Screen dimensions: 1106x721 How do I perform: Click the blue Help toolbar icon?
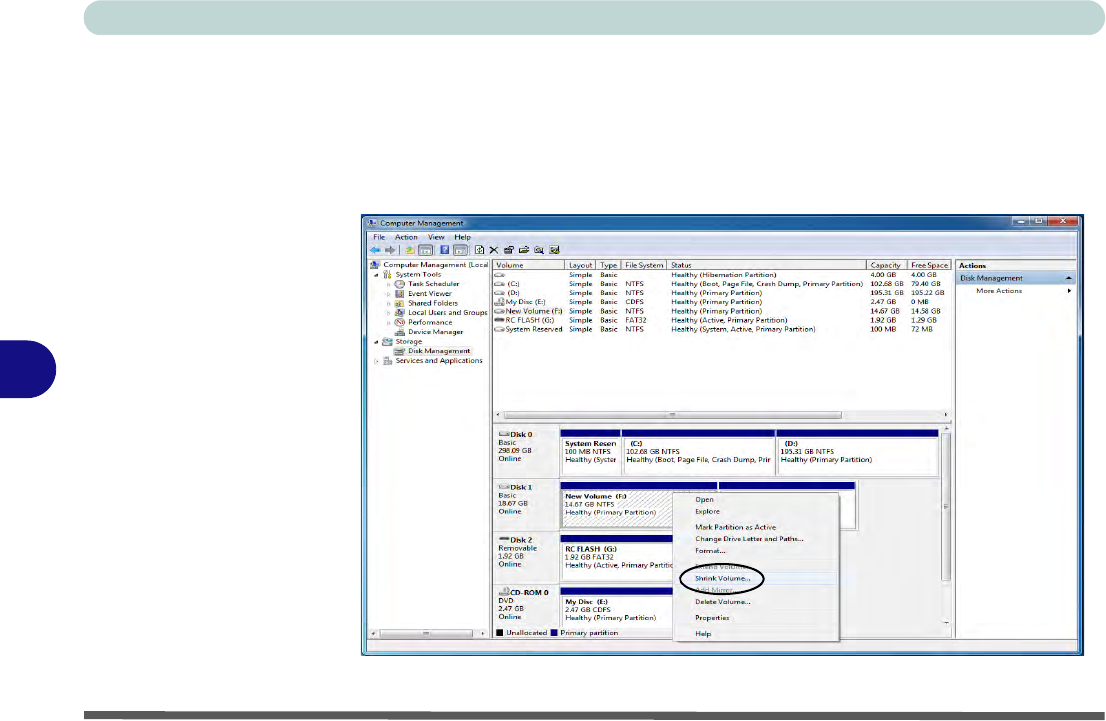(x=445, y=250)
